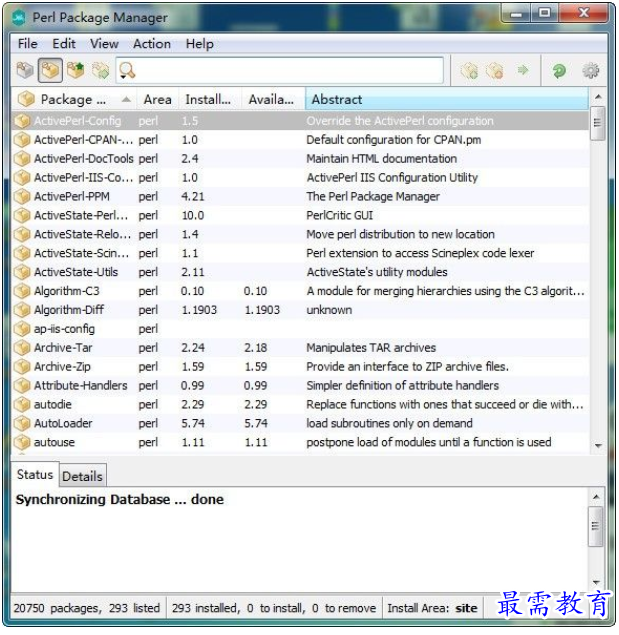Switch to the Status tab
Viewport: 619px width, 635px height.
pos(35,474)
